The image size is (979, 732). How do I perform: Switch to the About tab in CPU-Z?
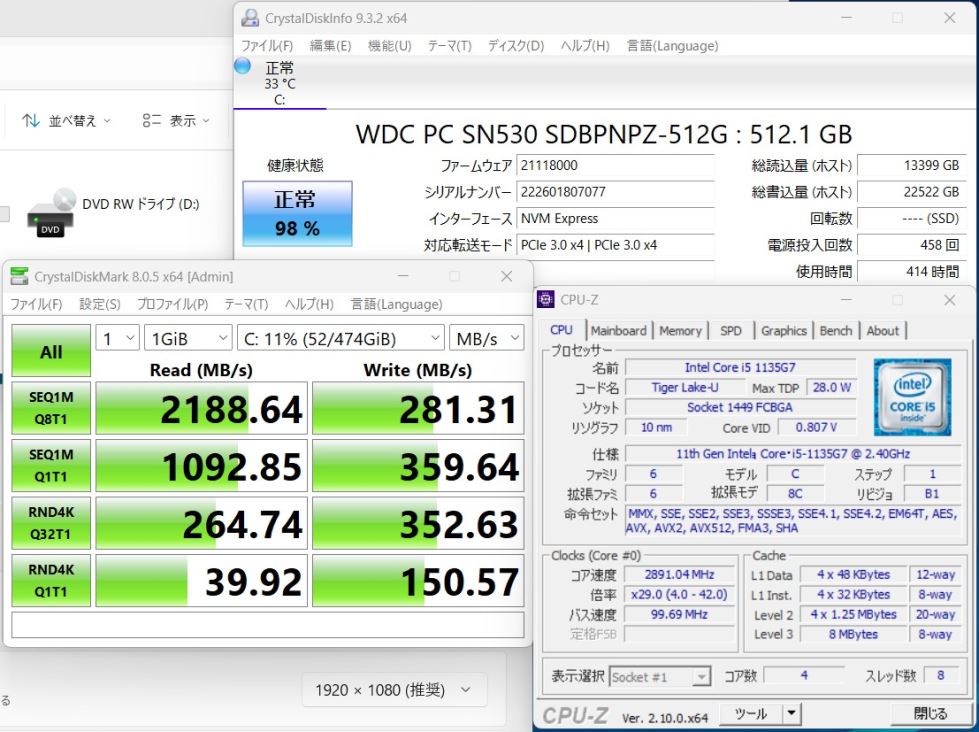coord(883,330)
